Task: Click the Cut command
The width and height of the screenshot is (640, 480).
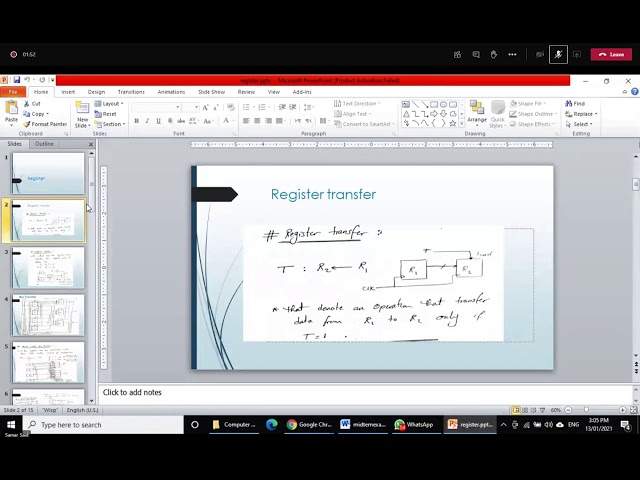Action: [x=32, y=104]
